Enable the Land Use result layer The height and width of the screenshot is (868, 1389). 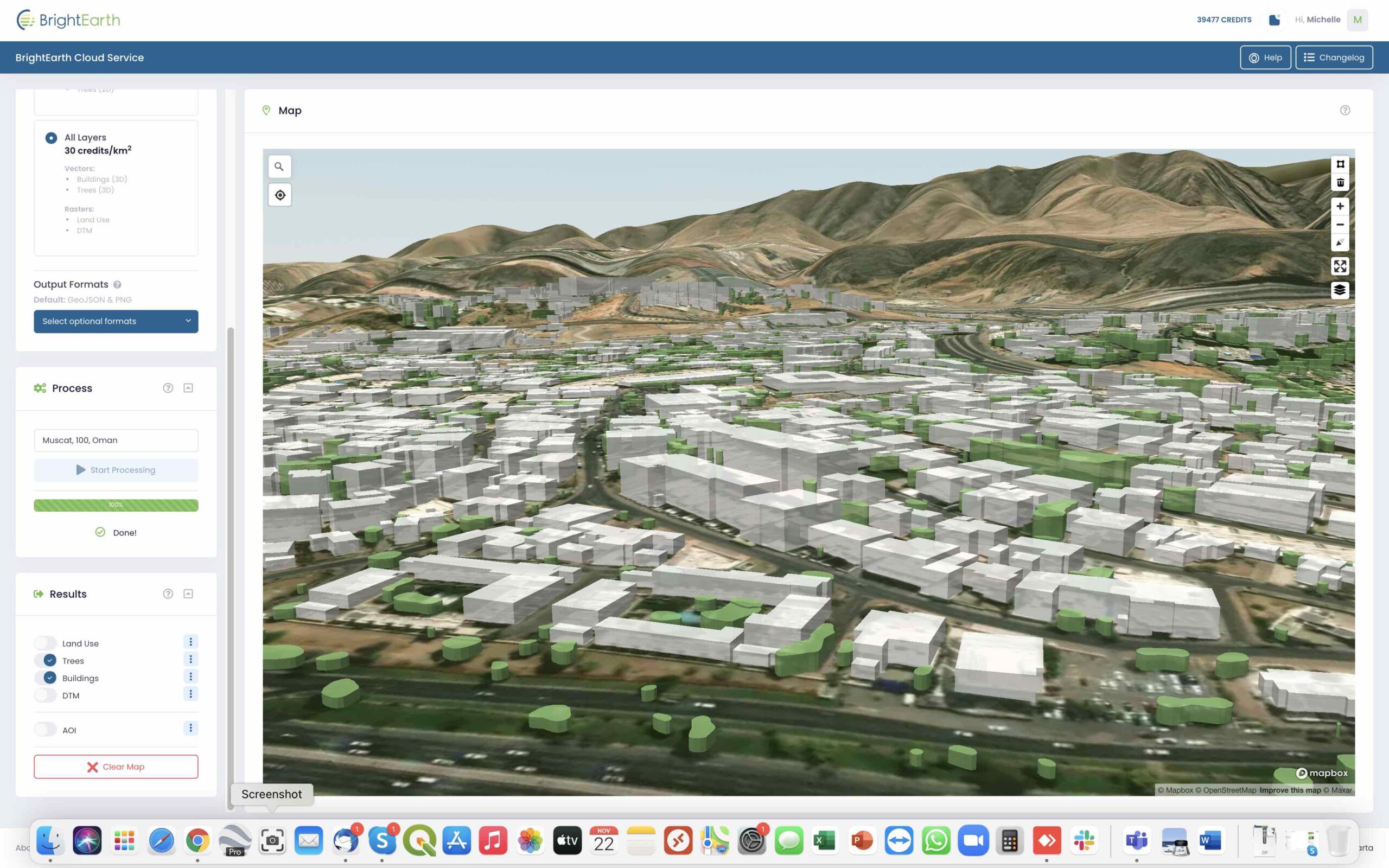46,642
